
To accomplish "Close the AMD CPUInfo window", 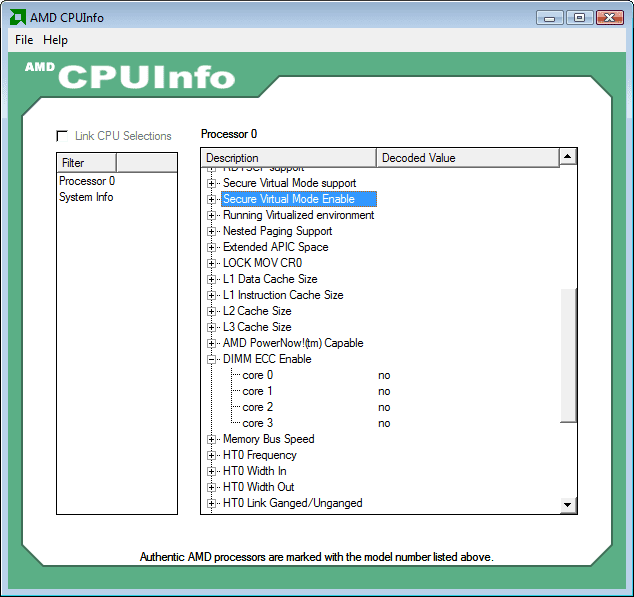I will (x=610, y=18).
